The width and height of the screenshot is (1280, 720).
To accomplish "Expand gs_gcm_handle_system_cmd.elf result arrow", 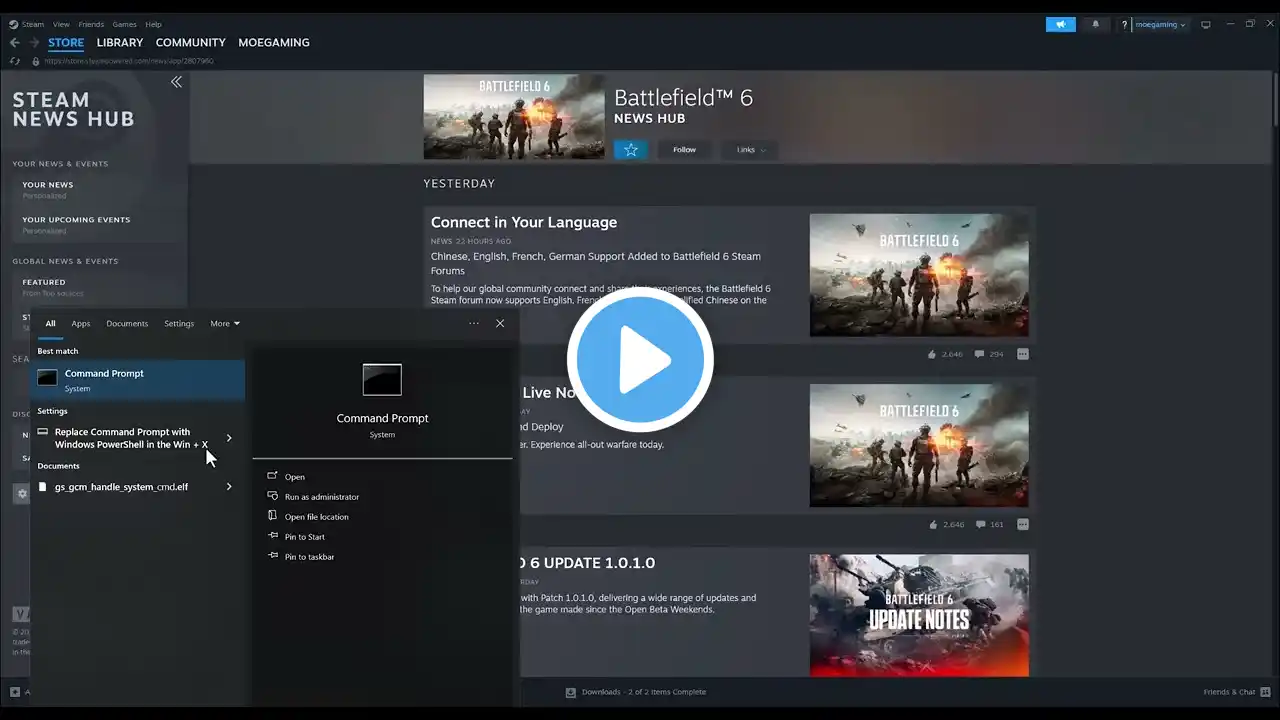I will pos(229,487).
